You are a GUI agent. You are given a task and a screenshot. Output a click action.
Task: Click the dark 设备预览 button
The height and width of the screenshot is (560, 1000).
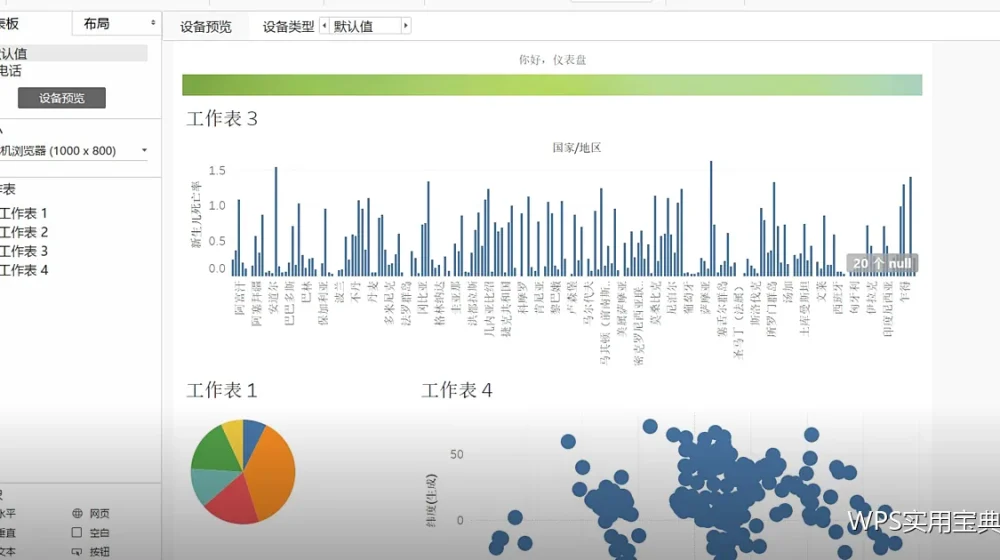tap(62, 98)
